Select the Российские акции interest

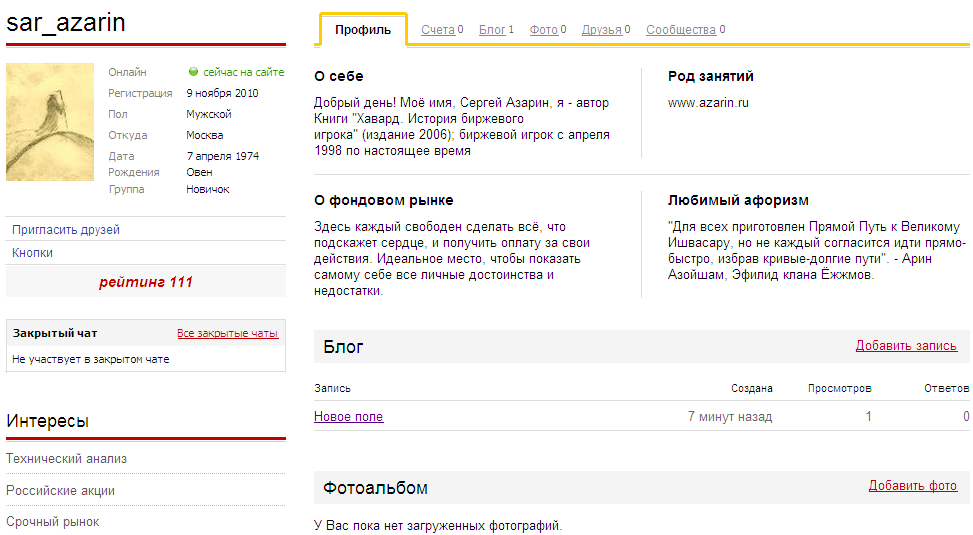pos(60,491)
